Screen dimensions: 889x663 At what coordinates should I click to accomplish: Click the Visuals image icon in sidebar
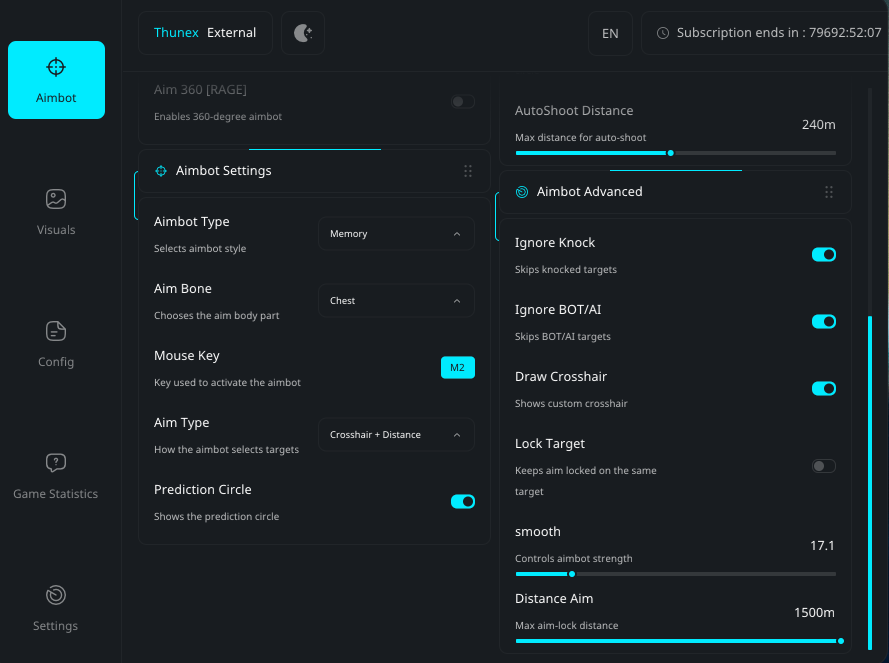56,199
